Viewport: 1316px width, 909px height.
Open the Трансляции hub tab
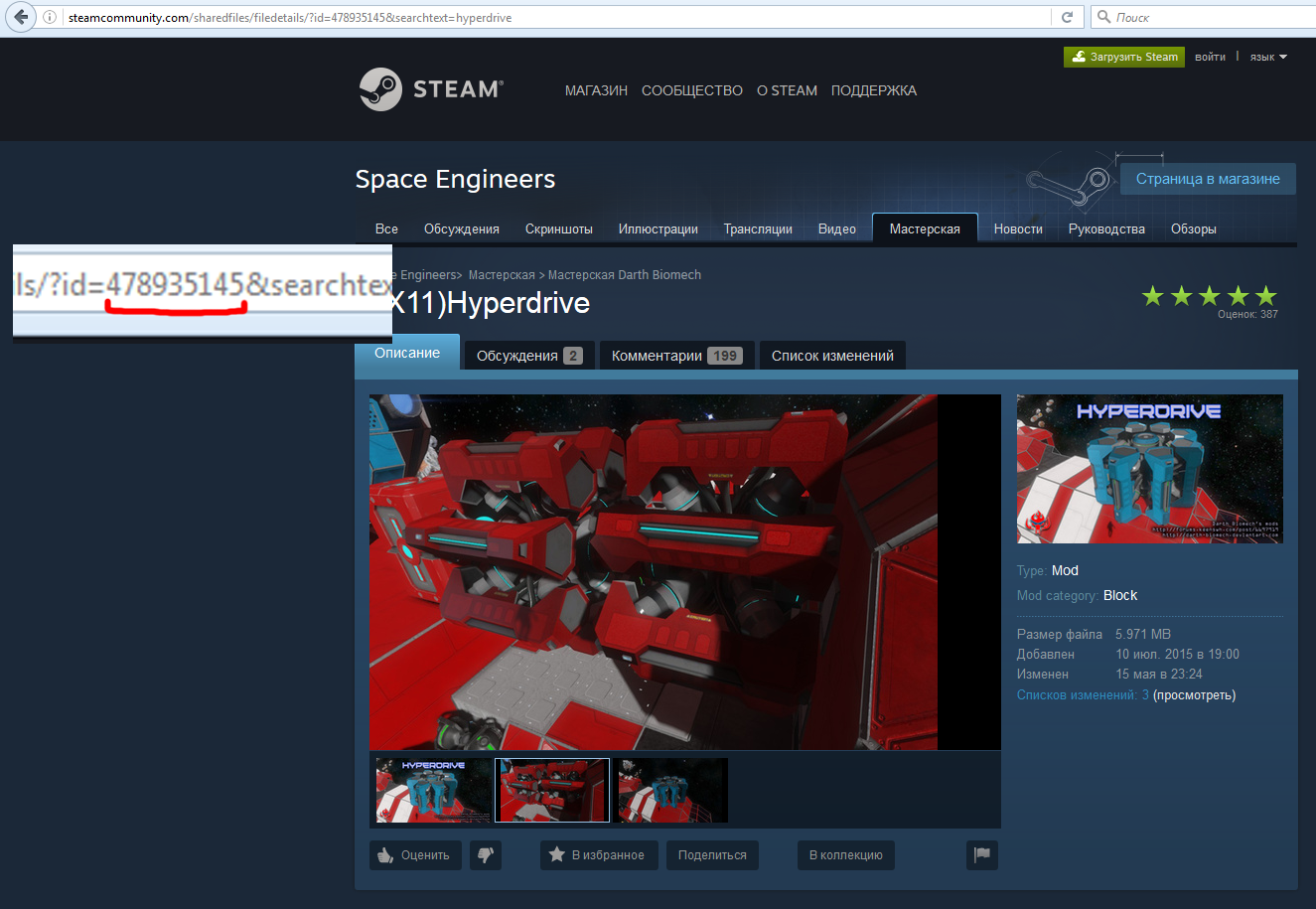click(x=758, y=228)
